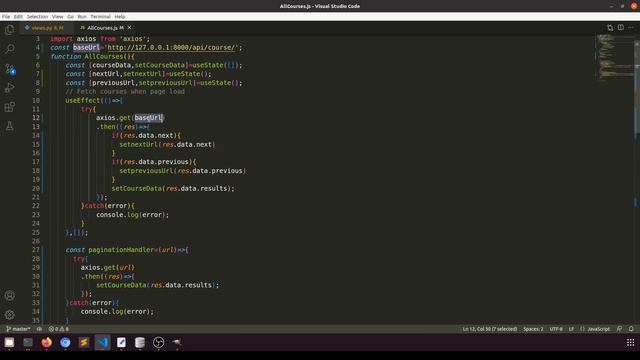640x360 pixels.
Task: Open Terminal in the dock
Action: point(28,342)
